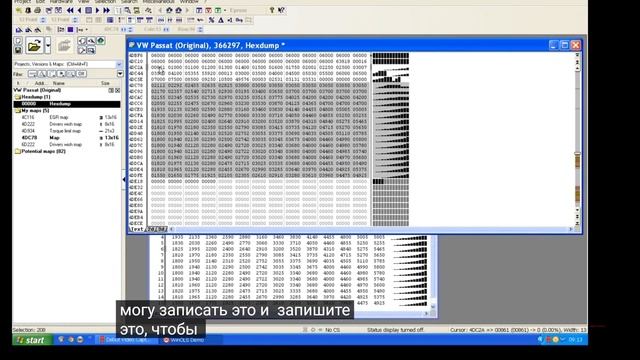Image resolution: width=640 pixels, height=360 pixels.
Task: Click the Hexdump window horizontal scrollbar
Action: [371, 229]
